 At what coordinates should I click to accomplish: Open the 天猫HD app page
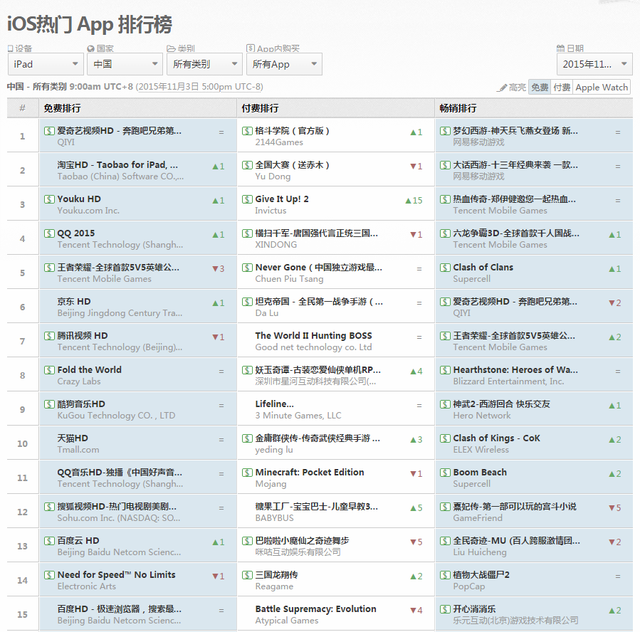coord(73,438)
